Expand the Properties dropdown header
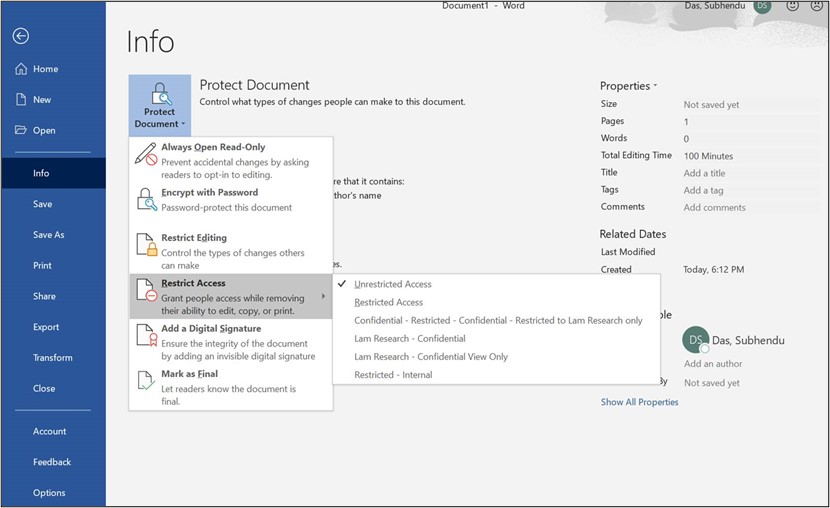Screen dimensions: 830x508 click(x=628, y=86)
